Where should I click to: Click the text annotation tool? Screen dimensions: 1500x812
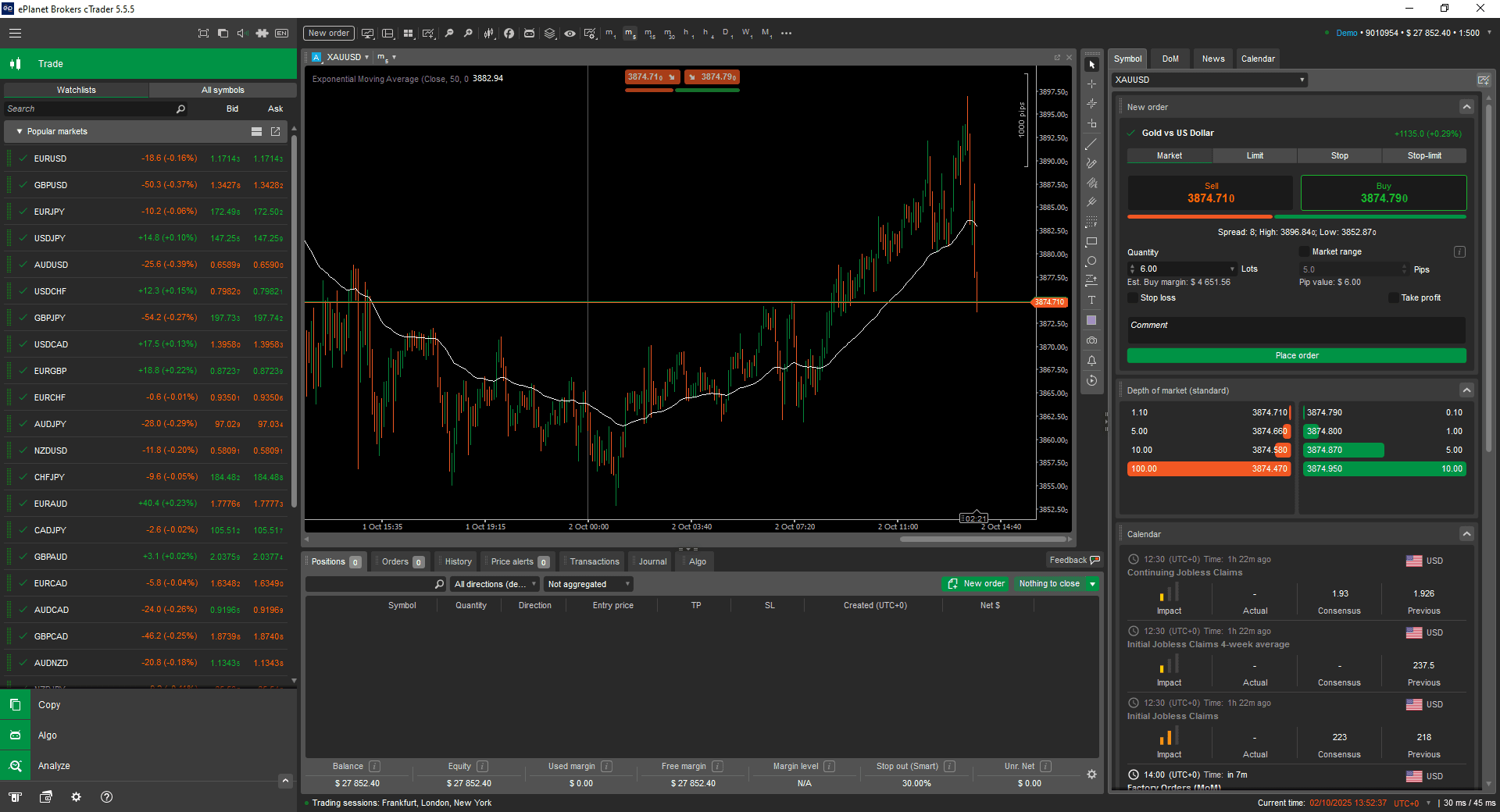click(1091, 301)
